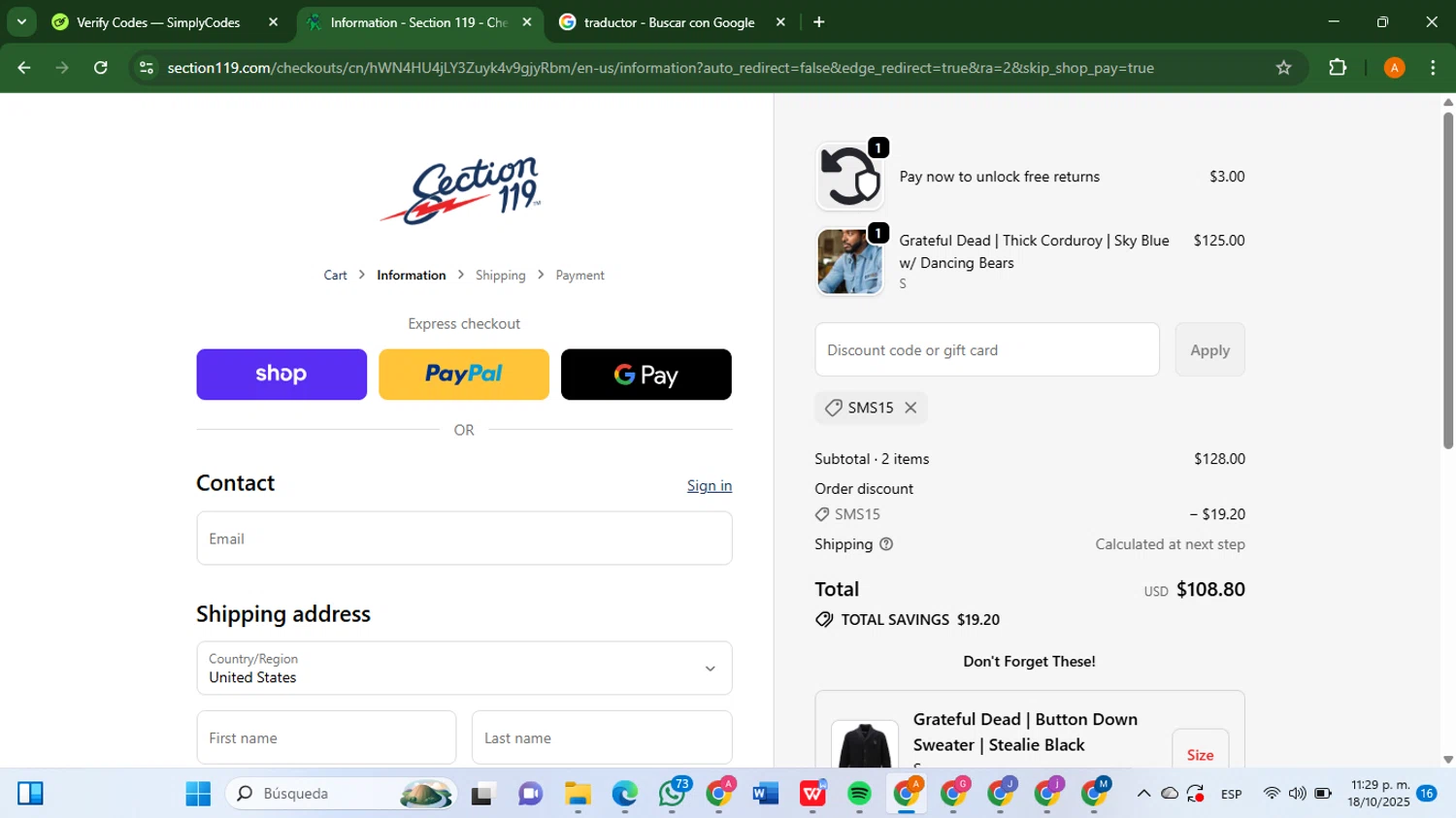Image resolution: width=1456 pixels, height=818 pixels.
Task: Show hidden system tray icons
Action: point(1143,794)
